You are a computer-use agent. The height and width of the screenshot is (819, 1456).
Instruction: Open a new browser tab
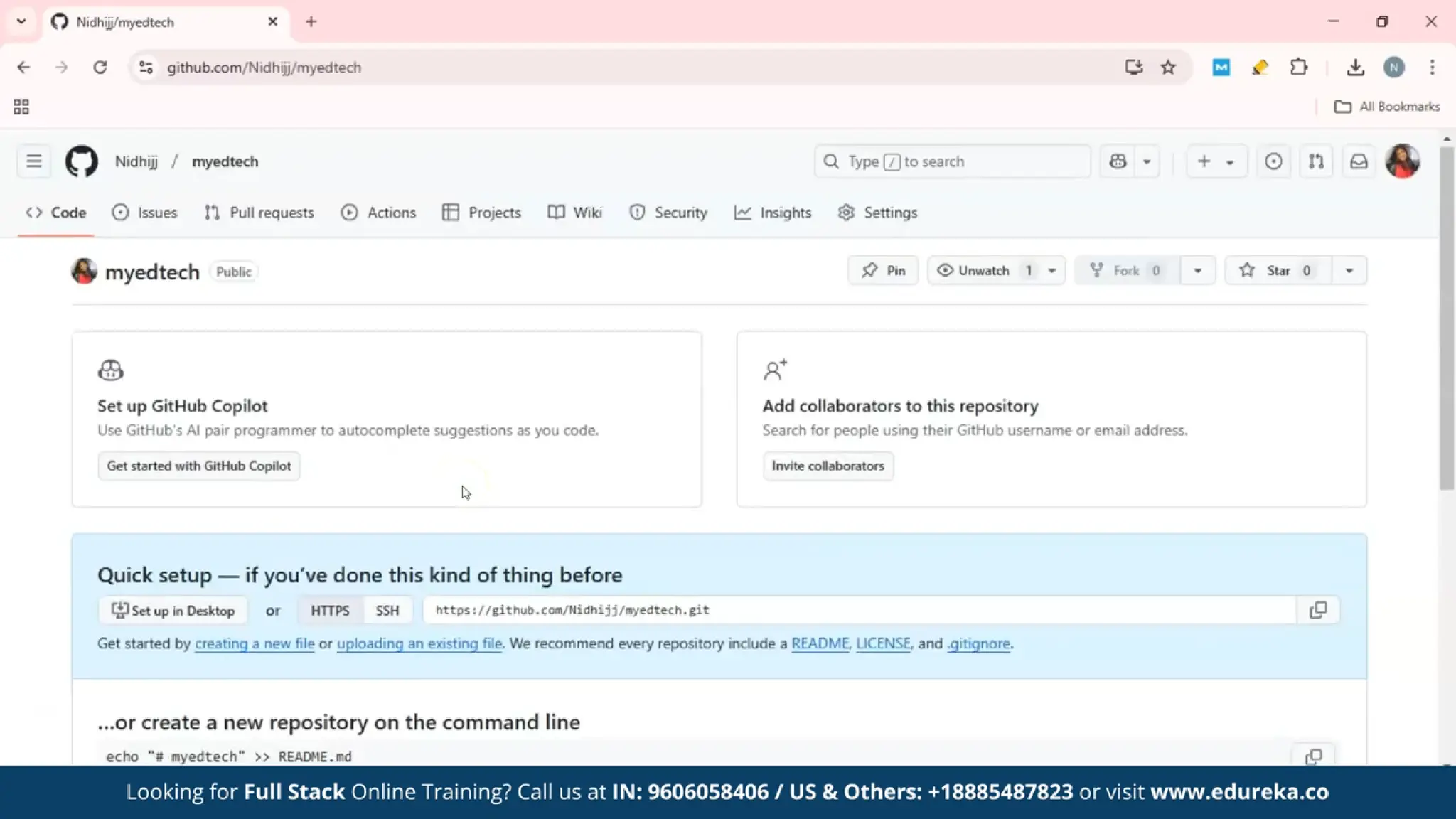[311, 22]
